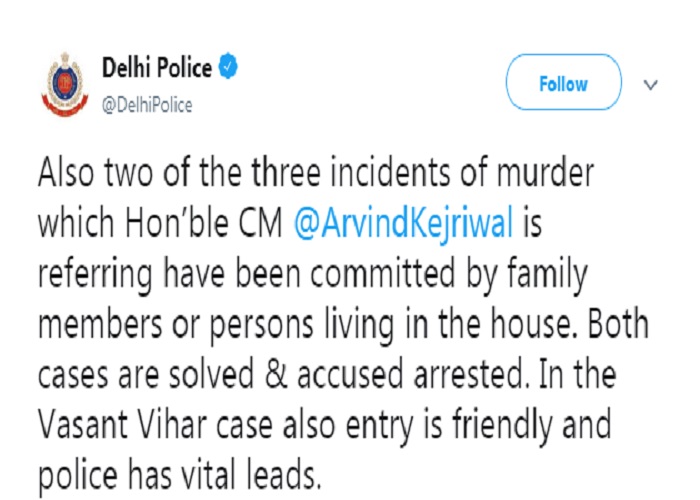The width and height of the screenshot is (700, 500).
Task: Open the Delhi Police display name
Action: click(157, 68)
